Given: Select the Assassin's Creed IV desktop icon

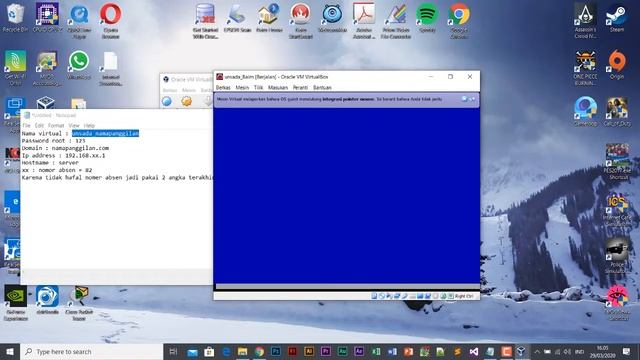Looking at the screenshot, I should point(585,20).
